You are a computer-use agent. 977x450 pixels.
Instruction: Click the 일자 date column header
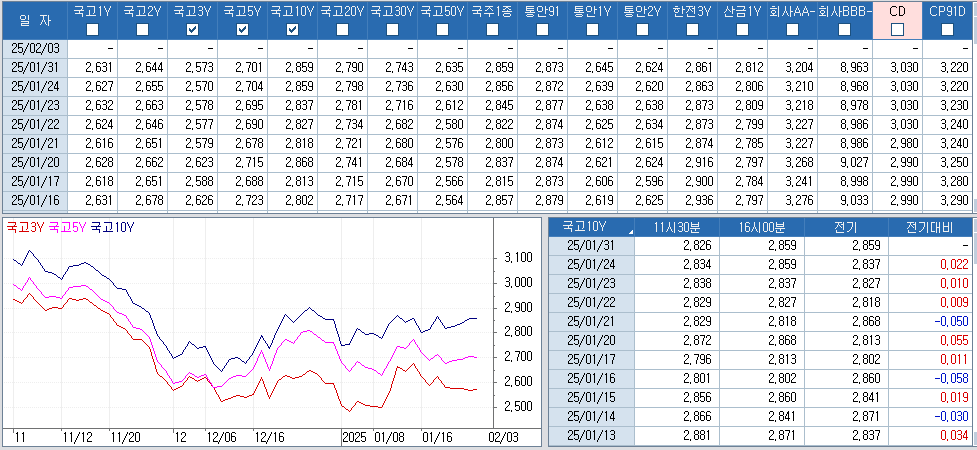[34, 20]
